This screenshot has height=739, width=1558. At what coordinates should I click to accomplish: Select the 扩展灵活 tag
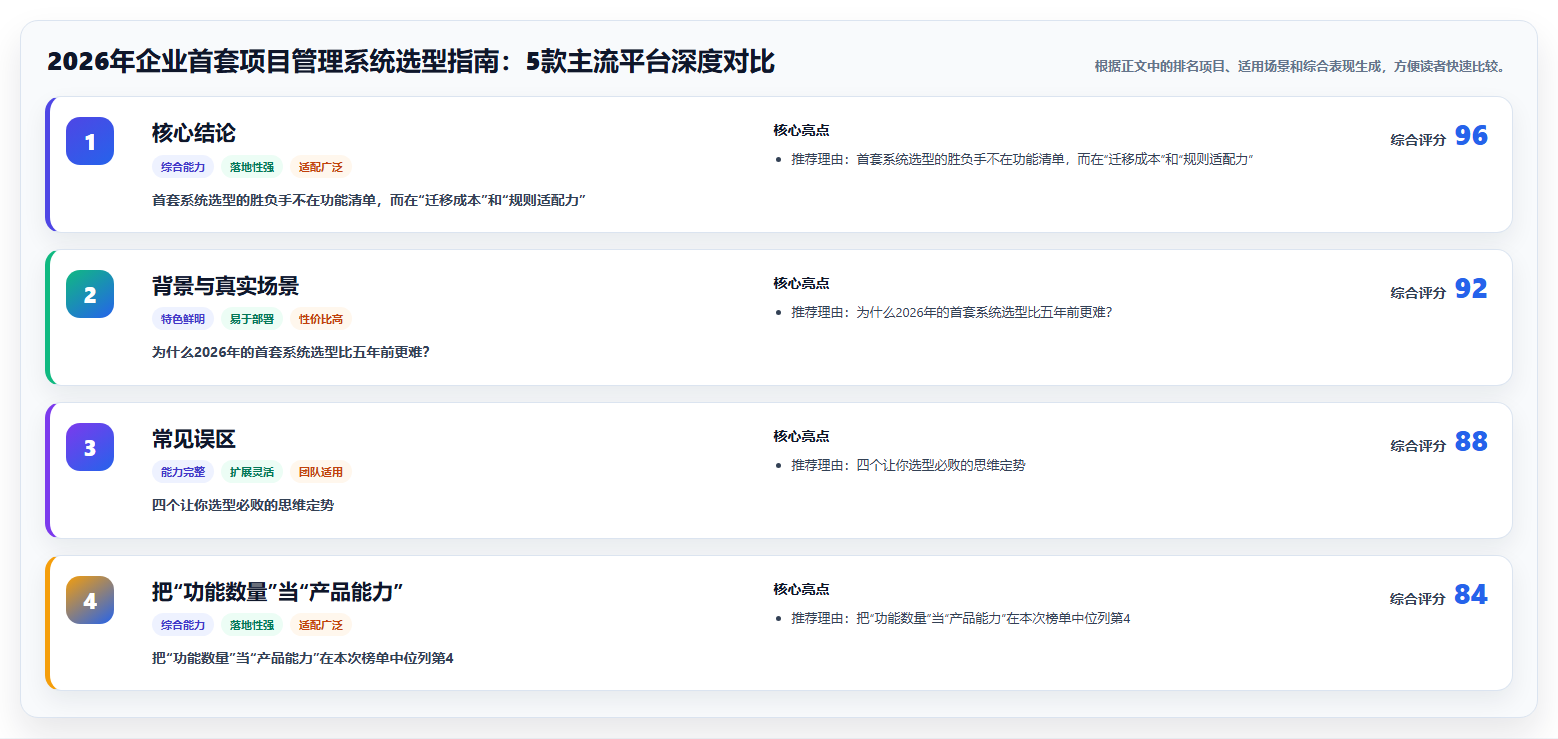point(252,472)
